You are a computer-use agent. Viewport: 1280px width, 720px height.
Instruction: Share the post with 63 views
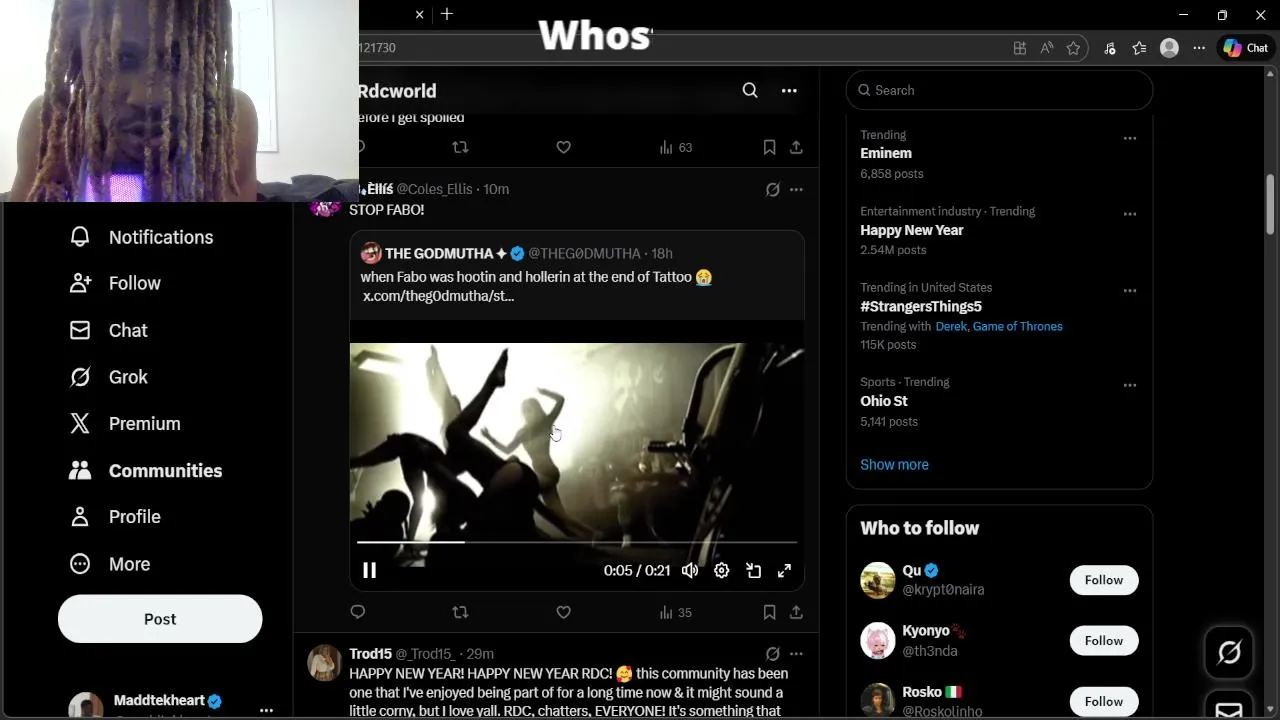coord(796,147)
